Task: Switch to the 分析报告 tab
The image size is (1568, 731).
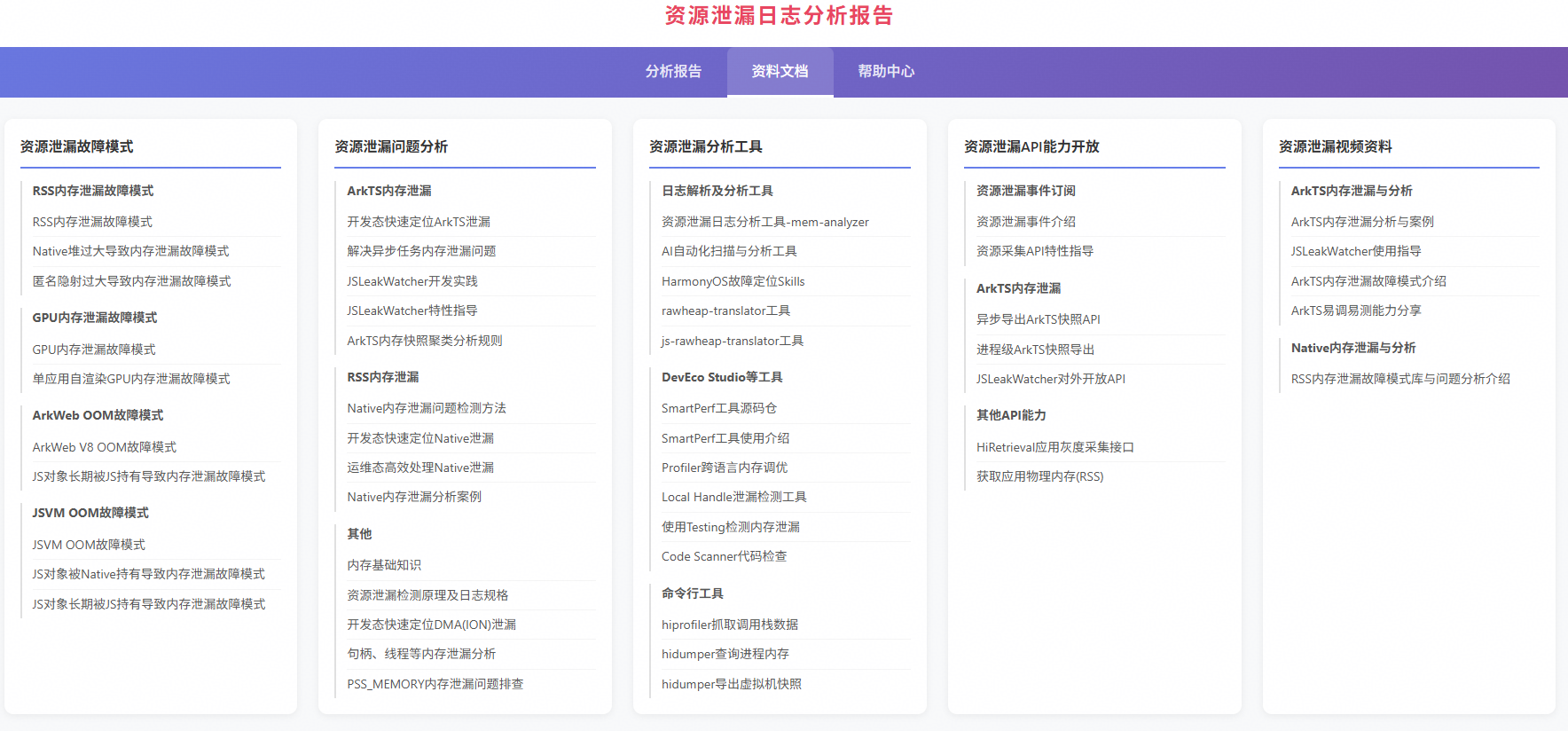Action: coord(673,72)
